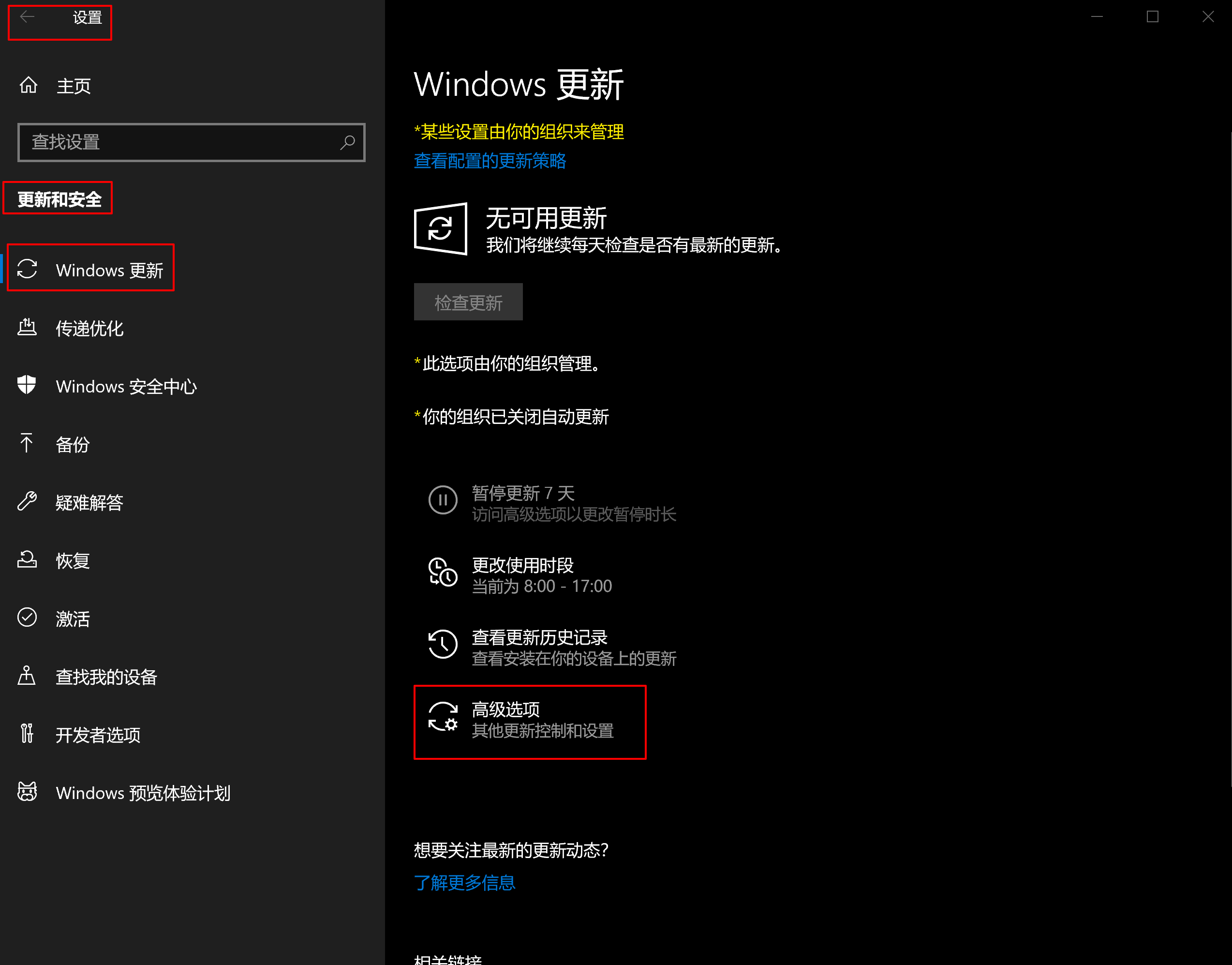Open 查找我的设备 page
The height and width of the screenshot is (965, 1232).
click(x=192, y=676)
